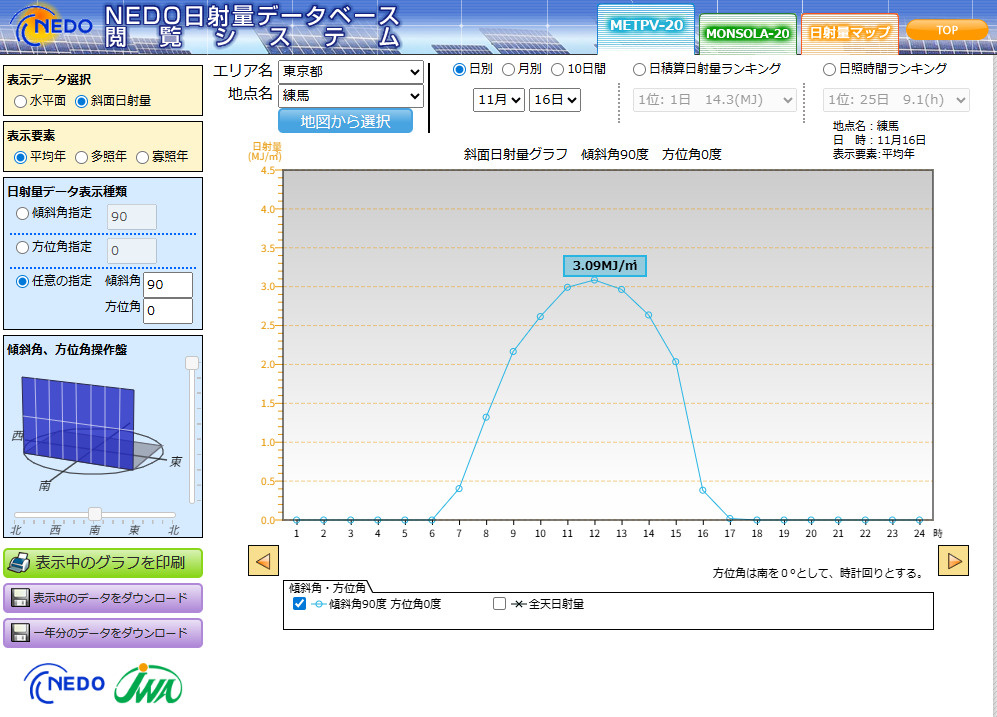This screenshot has width=997, height=717.
Task: Open the エリア名 dropdown showing 東京都
Action: (x=350, y=72)
